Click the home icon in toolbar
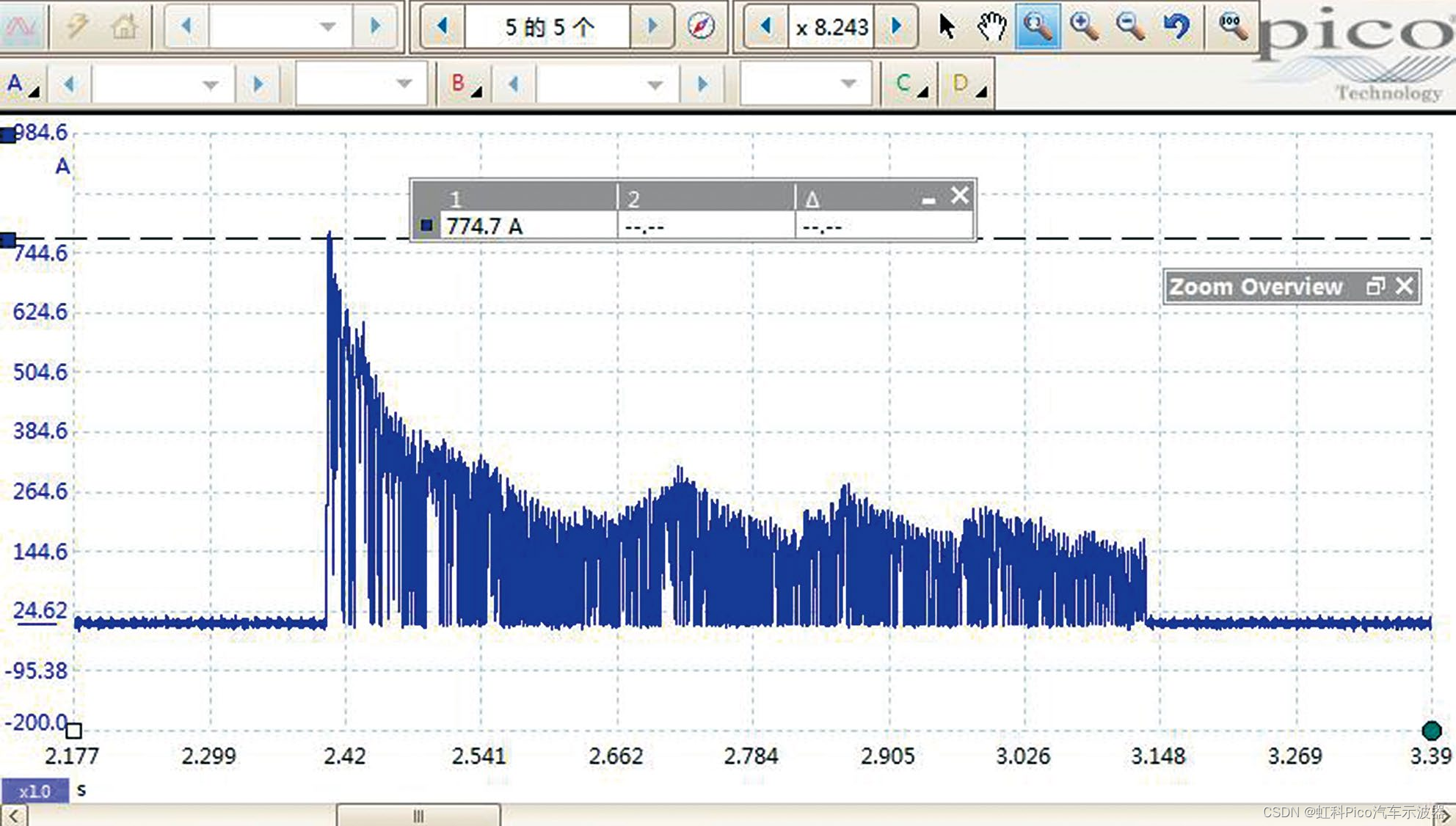The width and height of the screenshot is (1456, 826). 123,27
